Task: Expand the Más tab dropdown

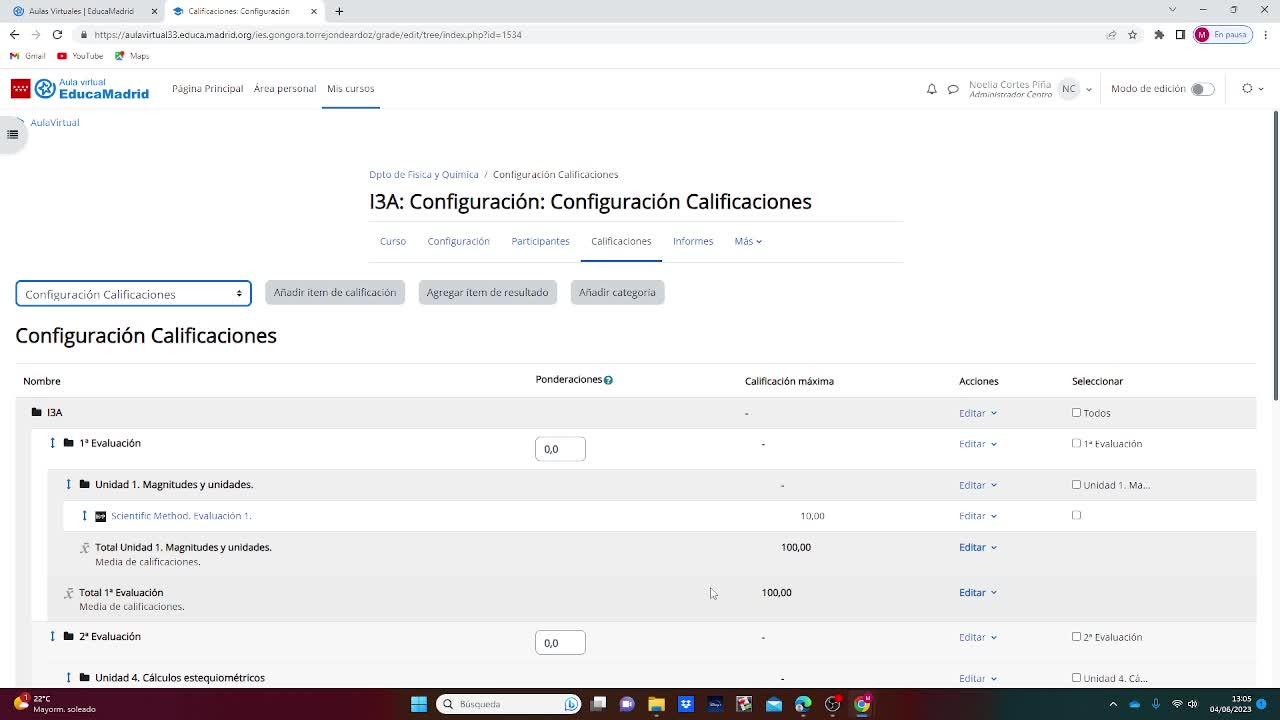Action: (748, 241)
